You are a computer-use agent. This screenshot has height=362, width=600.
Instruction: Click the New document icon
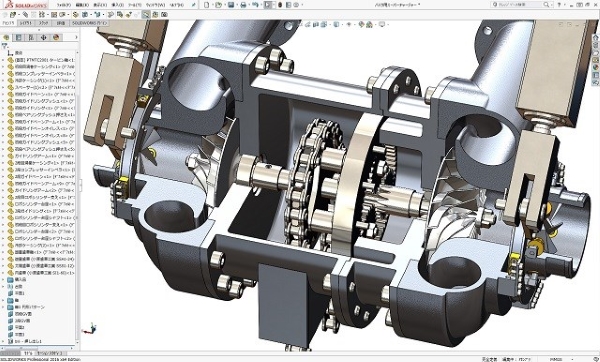[x=207, y=5]
